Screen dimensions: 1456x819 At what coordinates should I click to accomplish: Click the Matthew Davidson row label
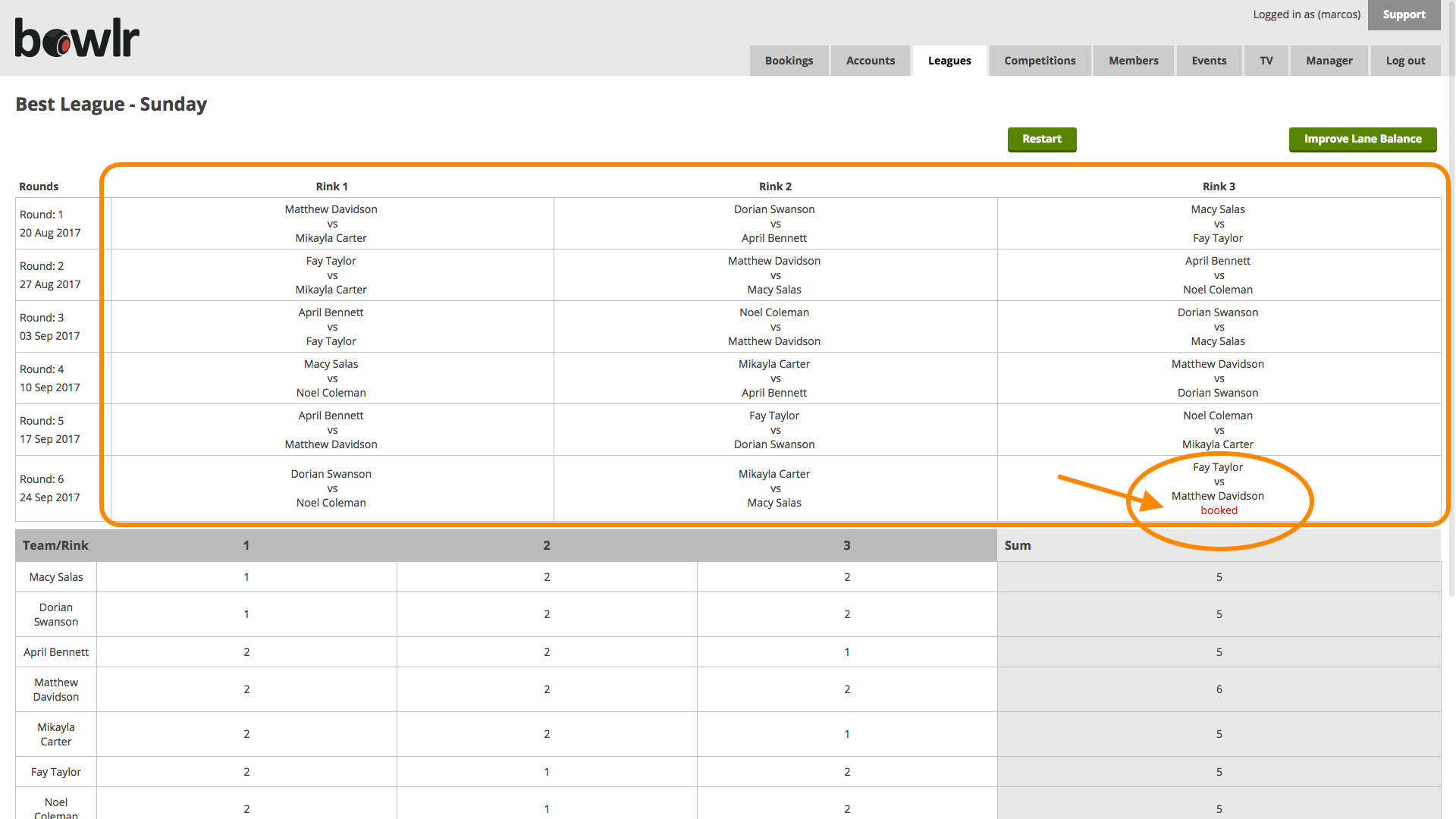56,689
